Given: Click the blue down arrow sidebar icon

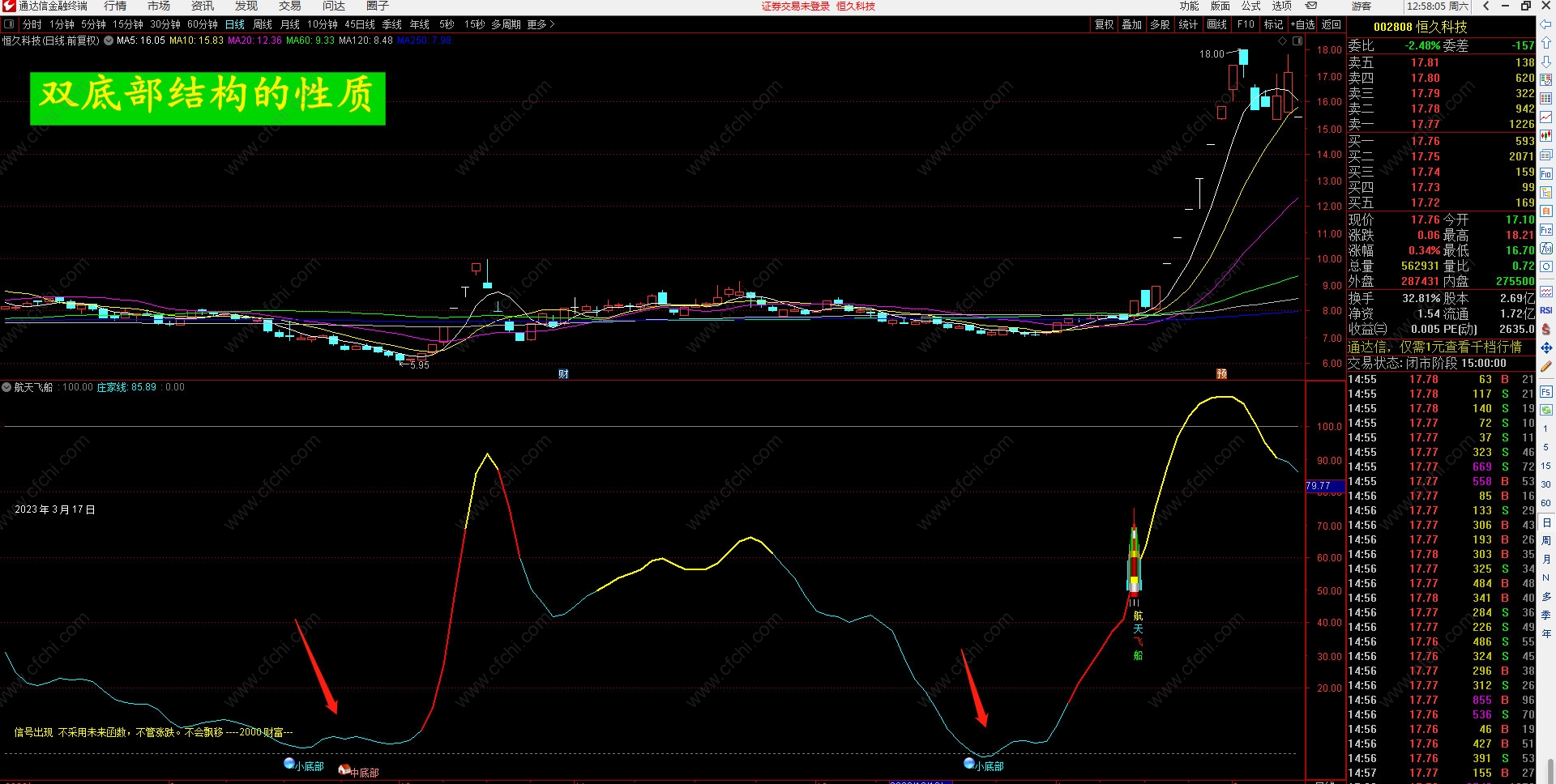Looking at the screenshot, I should click(x=1546, y=62).
